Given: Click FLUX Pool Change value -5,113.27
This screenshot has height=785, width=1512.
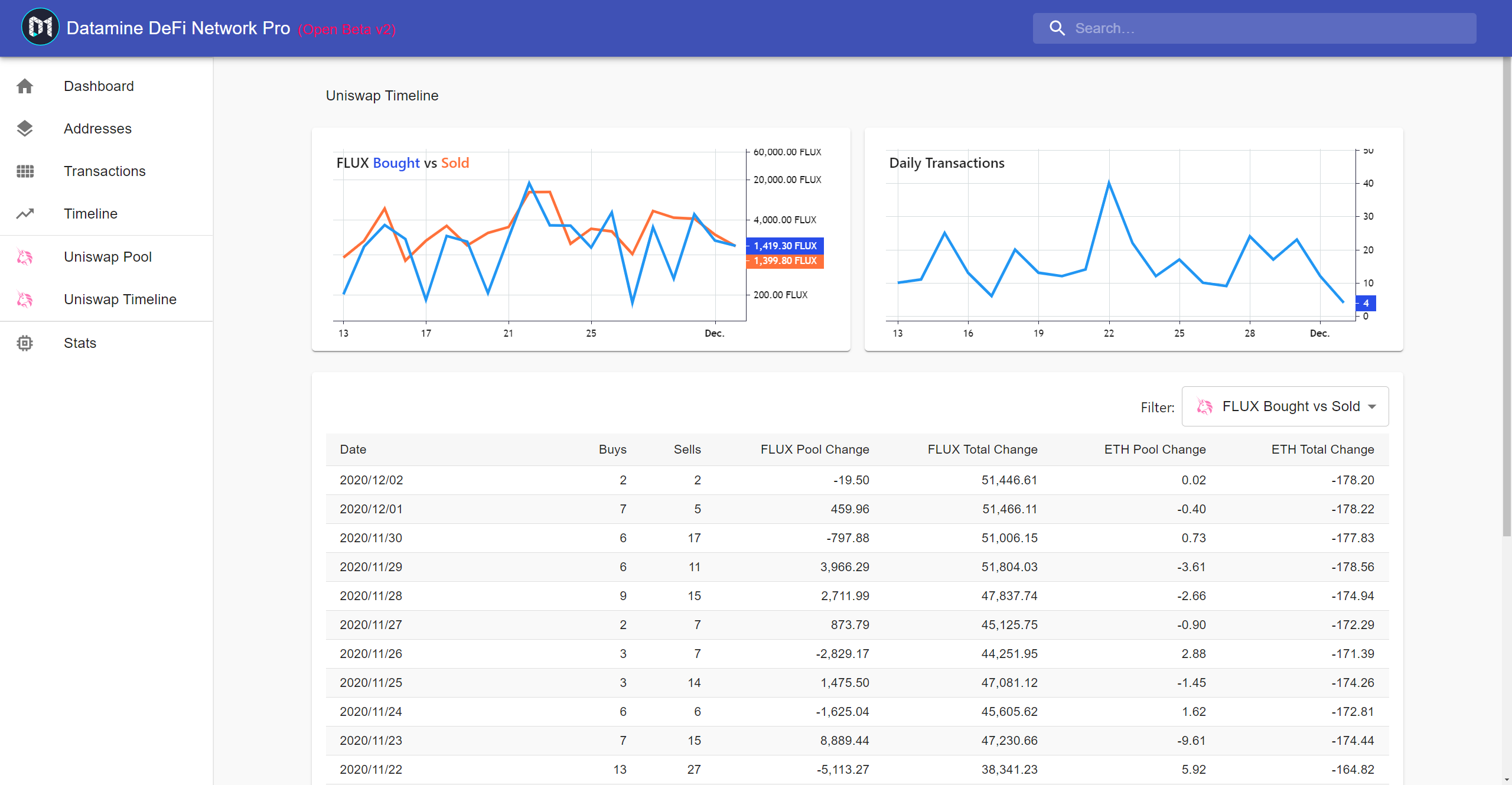Looking at the screenshot, I should tap(843, 770).
